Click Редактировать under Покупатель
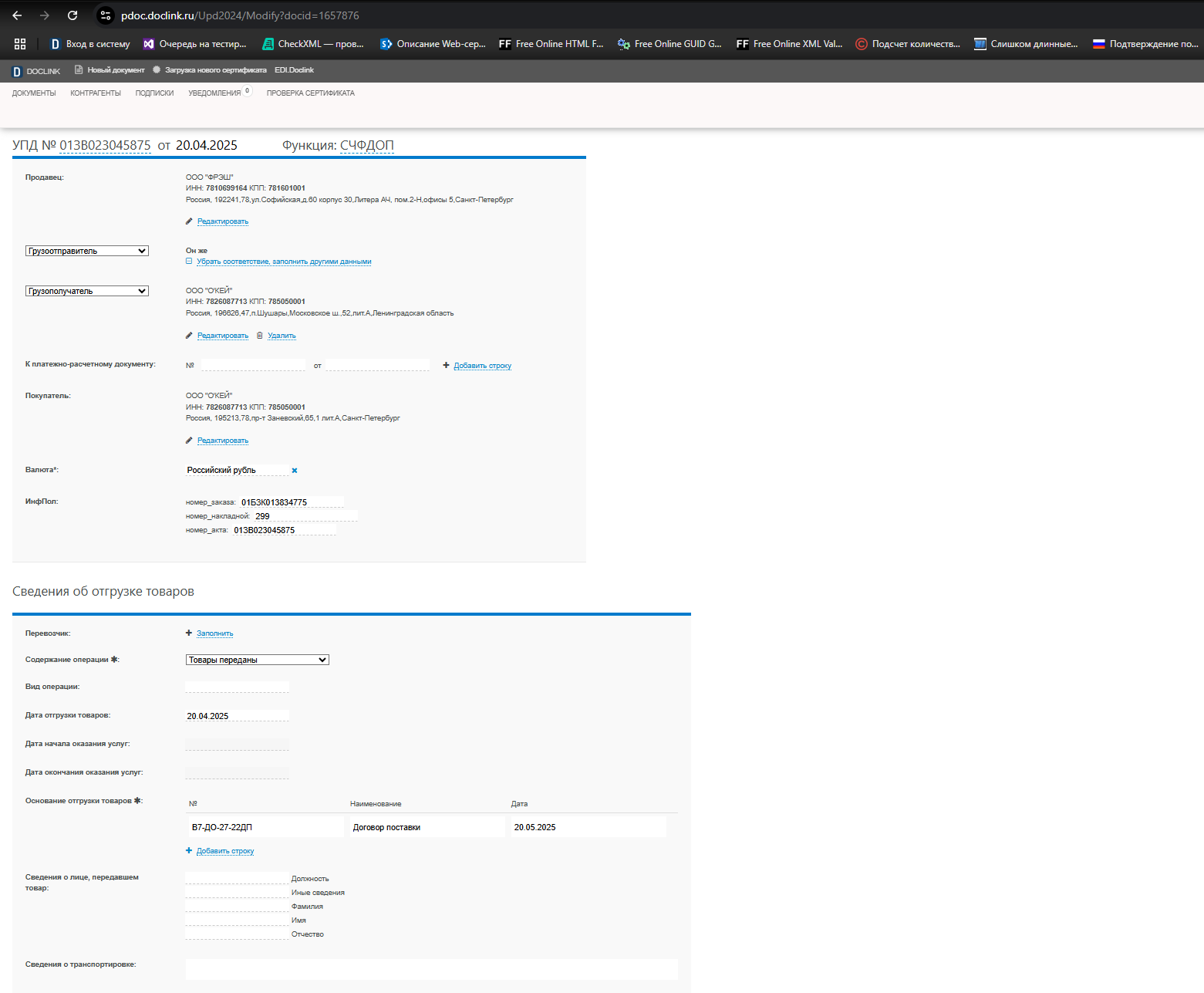 coord(223,441)
